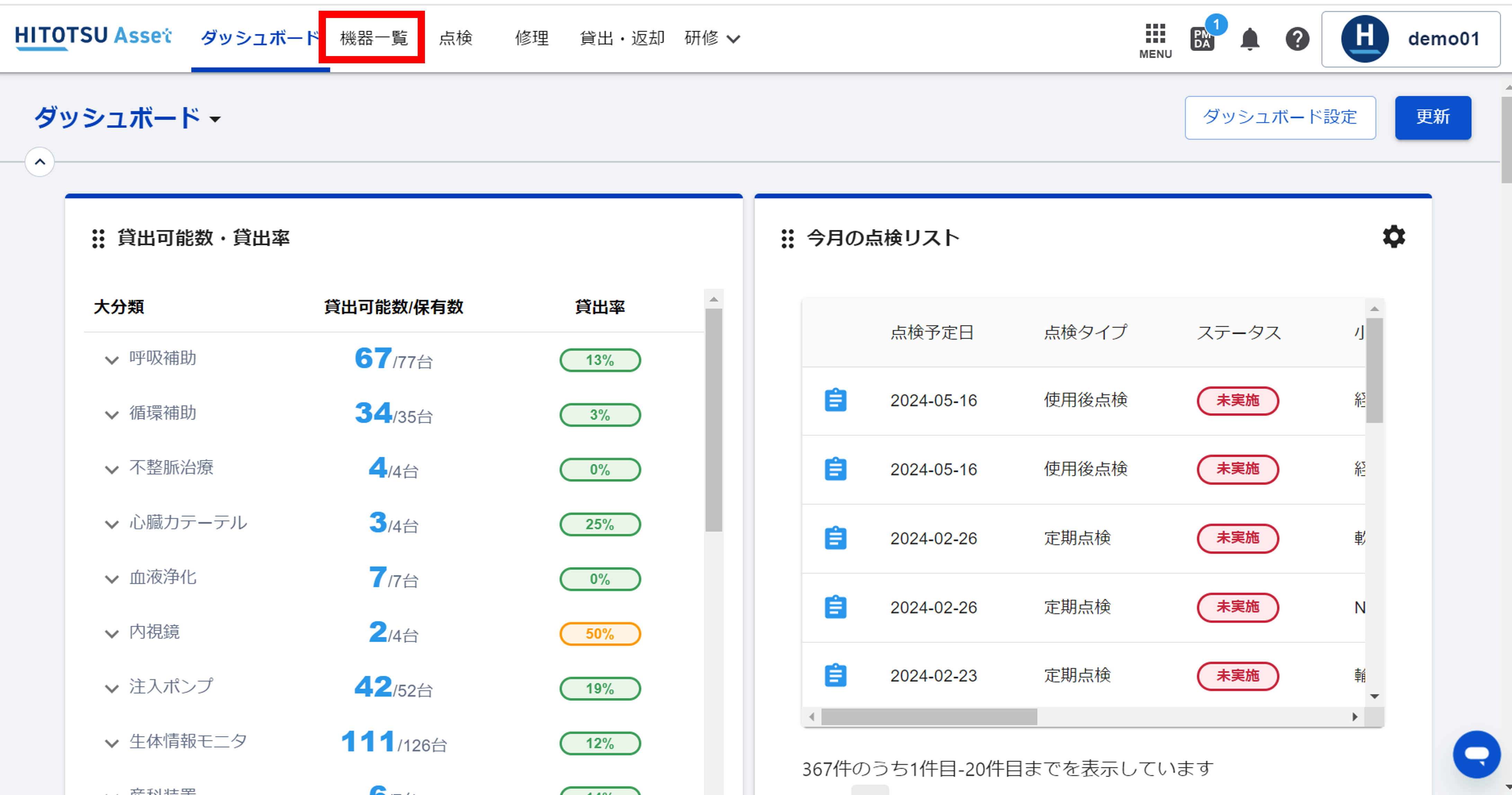
Task: Click the 111/126台 count value
Action: click(x=394, y=742)
